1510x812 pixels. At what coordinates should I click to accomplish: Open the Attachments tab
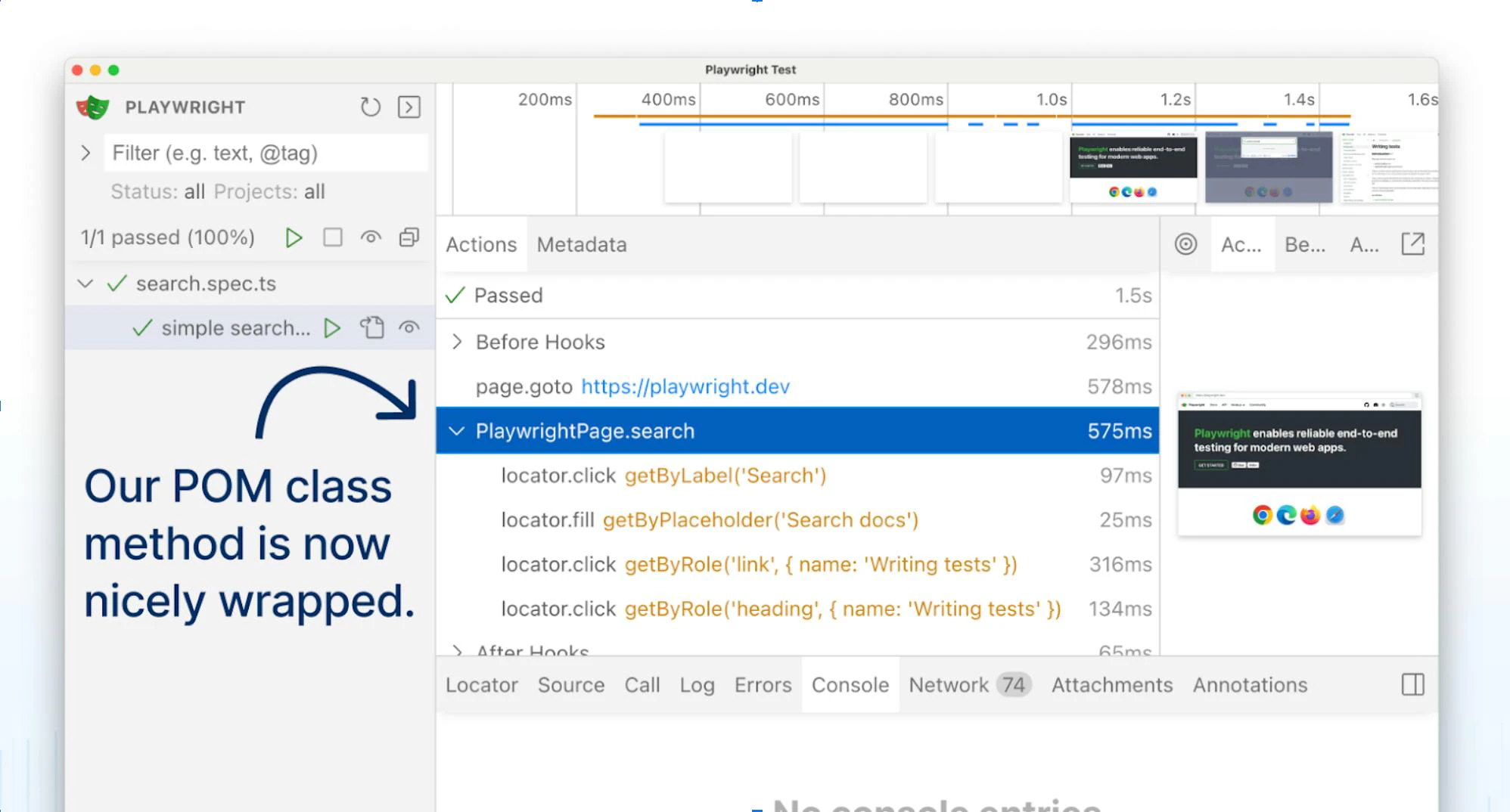pos(1112,685)
